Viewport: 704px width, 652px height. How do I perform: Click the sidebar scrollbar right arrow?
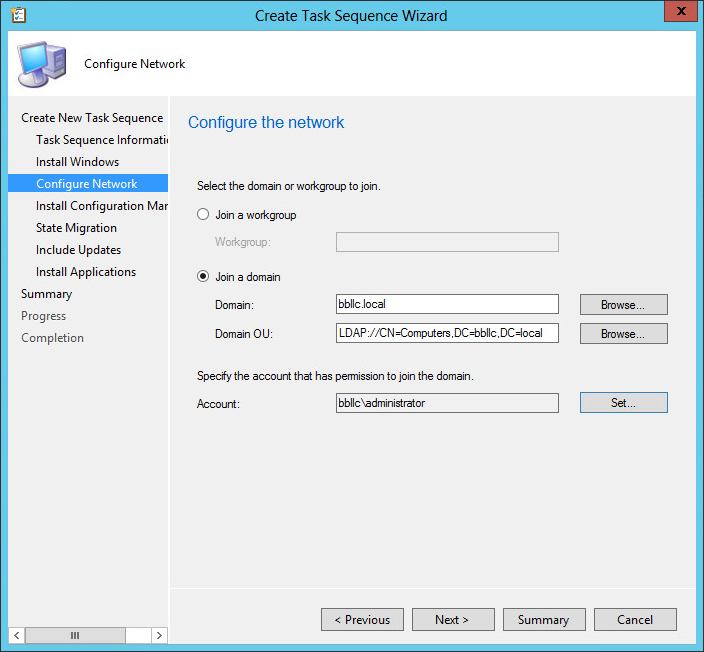pyautogui.click(x=159, y=635)
